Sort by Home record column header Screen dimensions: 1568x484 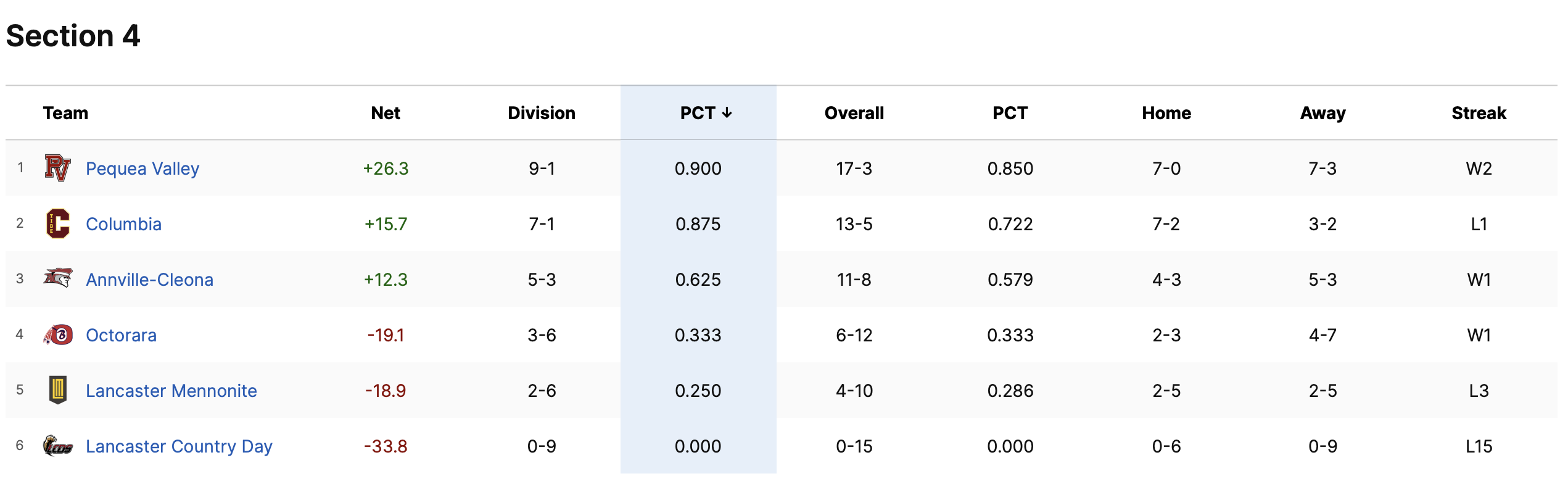click(1166, 113)
